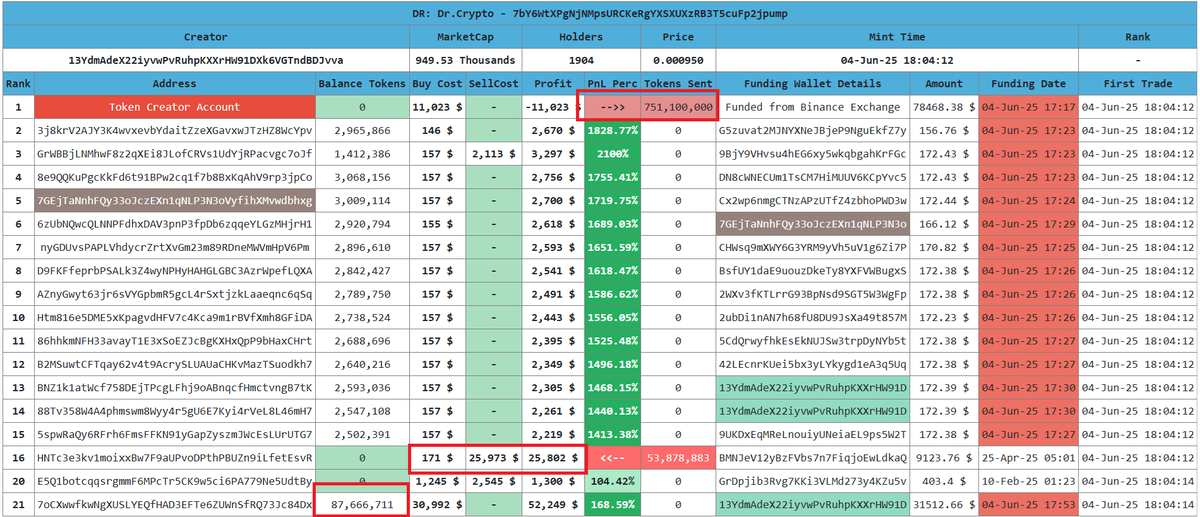
Task: Select the address starting with E5Q1botcqqsrgmmF6M
Action: (174, 482)
